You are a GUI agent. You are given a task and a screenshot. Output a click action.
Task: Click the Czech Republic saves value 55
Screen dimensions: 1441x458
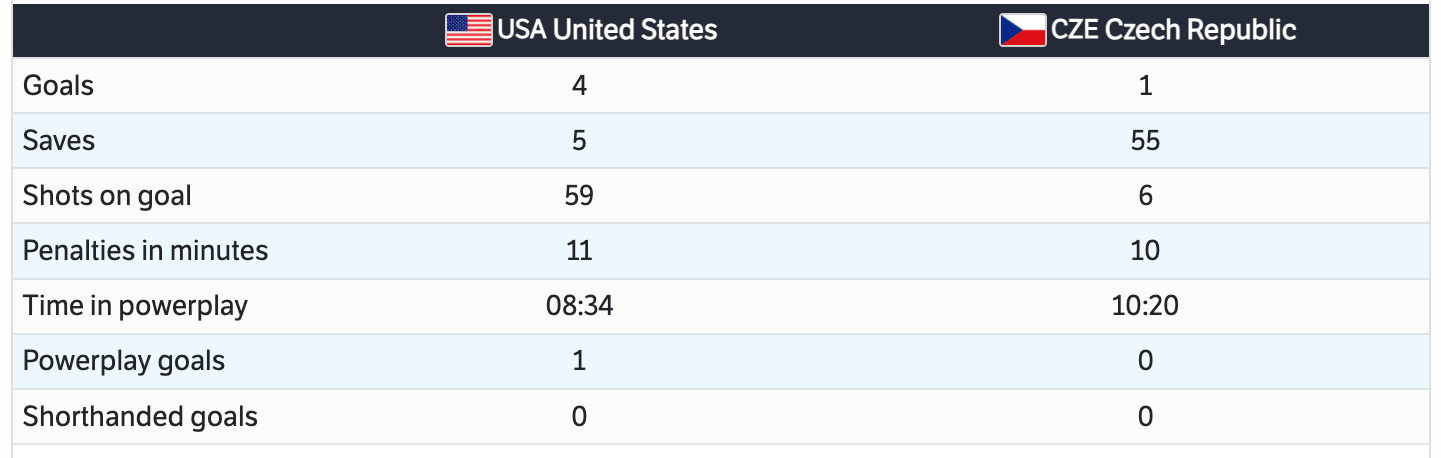1145,141
